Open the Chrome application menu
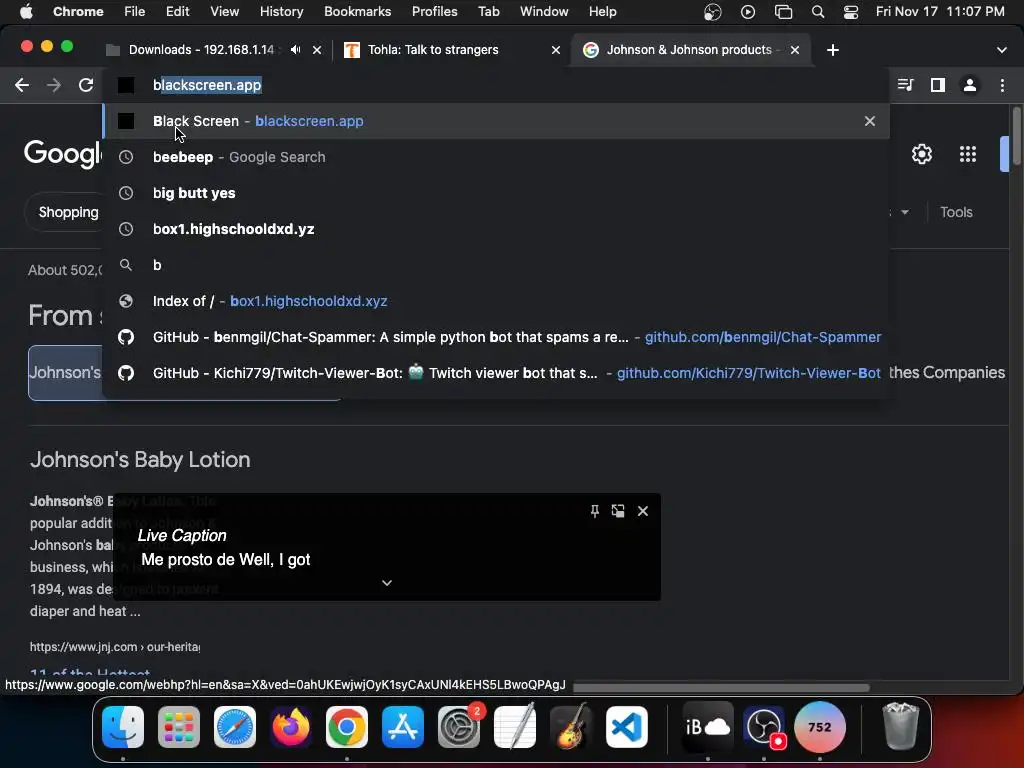 pos(78,11)
